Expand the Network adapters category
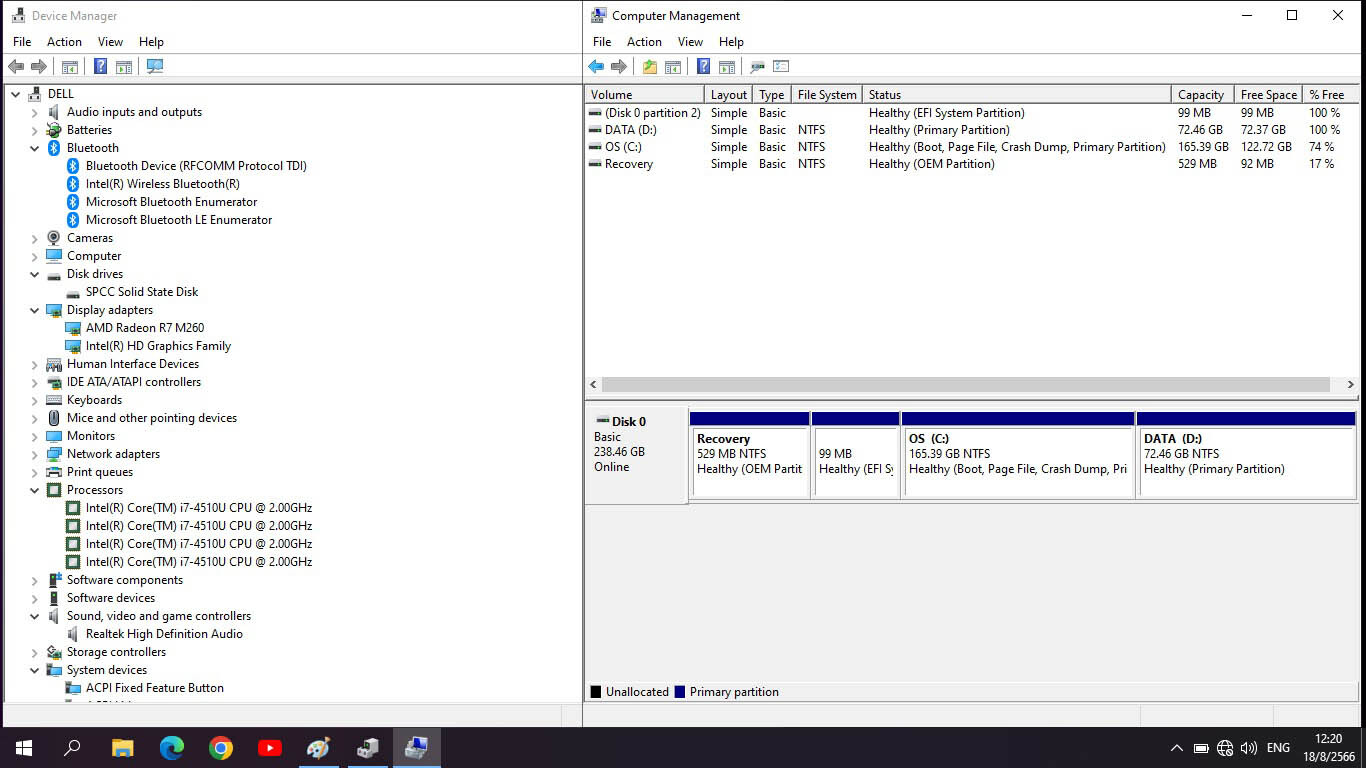This screenshot has height=768, width=1366. [35, 454]
